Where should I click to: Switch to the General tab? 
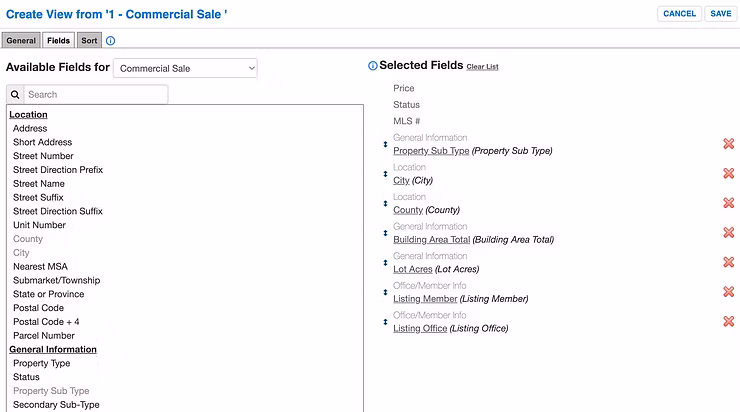(21, 41)
